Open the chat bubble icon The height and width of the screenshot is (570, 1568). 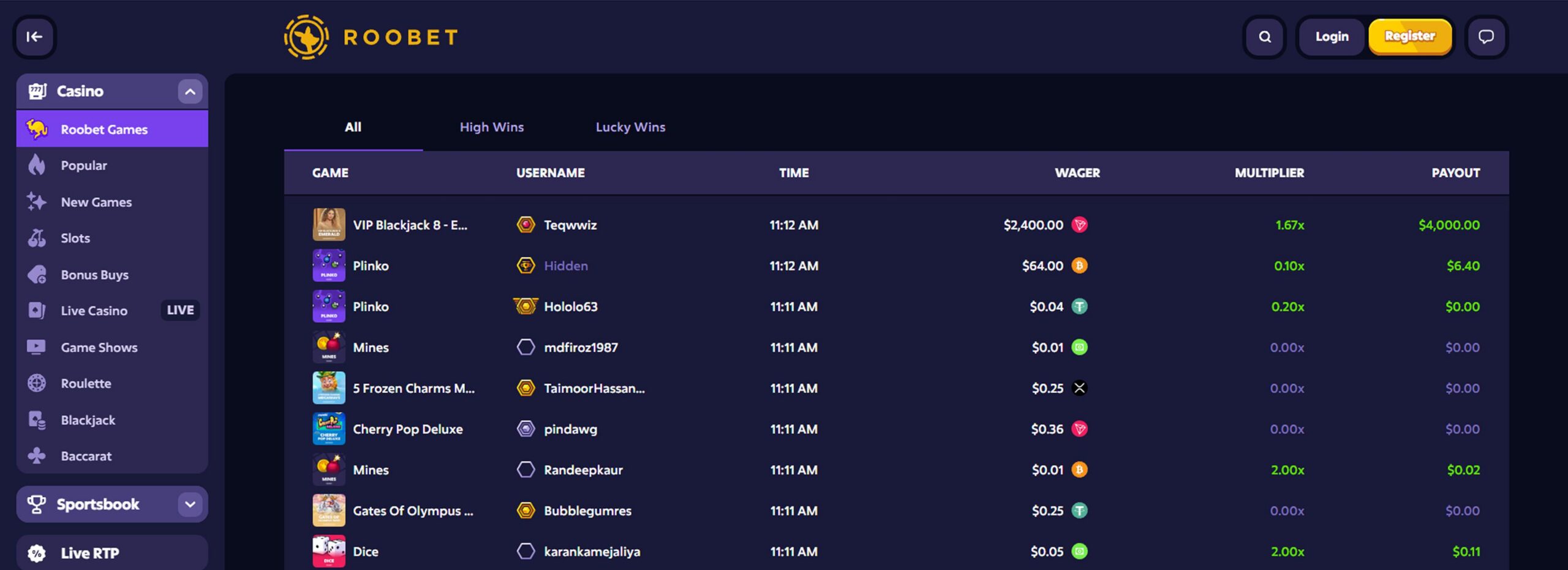(x=1486, y=37)
